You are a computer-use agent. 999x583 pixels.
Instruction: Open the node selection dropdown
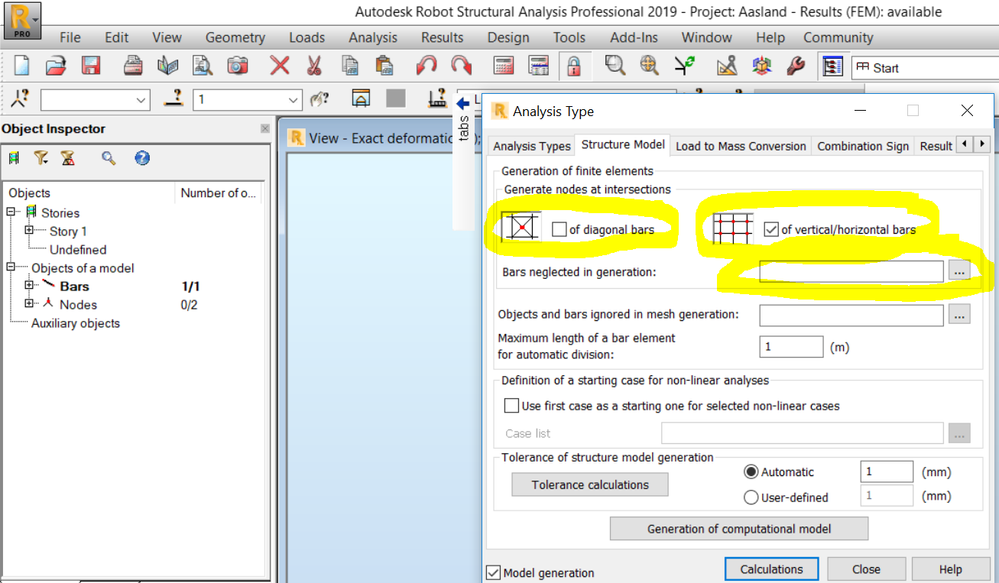pyautogui.click(x=141, y=100)
